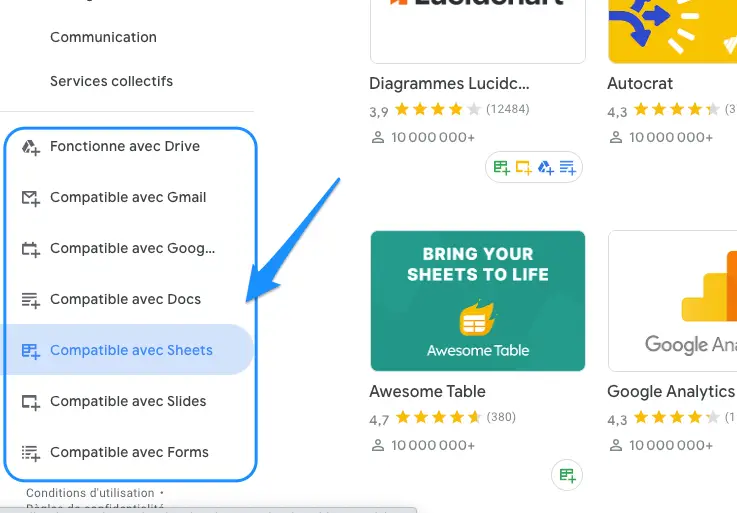Open the Services collectifs category
The image size is (737, 513).
click(111, 81)
